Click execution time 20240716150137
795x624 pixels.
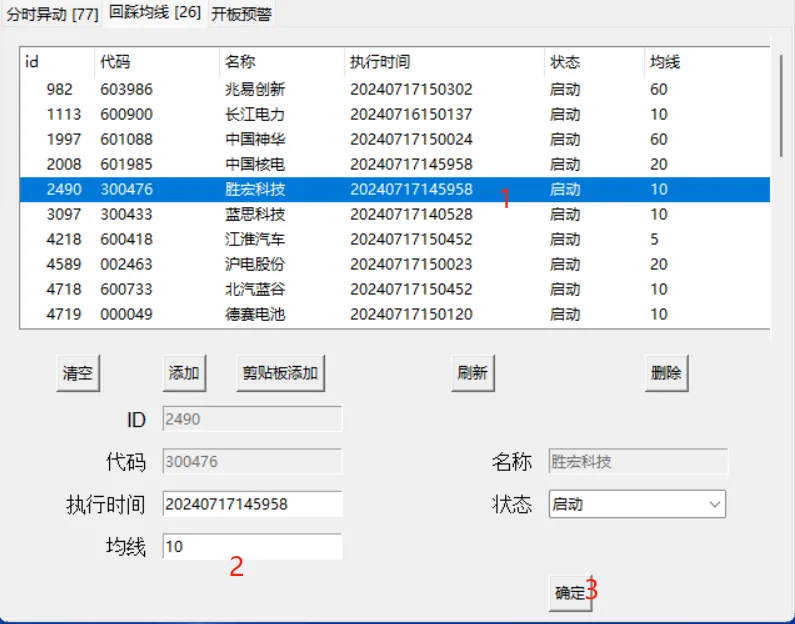(411, 114)
